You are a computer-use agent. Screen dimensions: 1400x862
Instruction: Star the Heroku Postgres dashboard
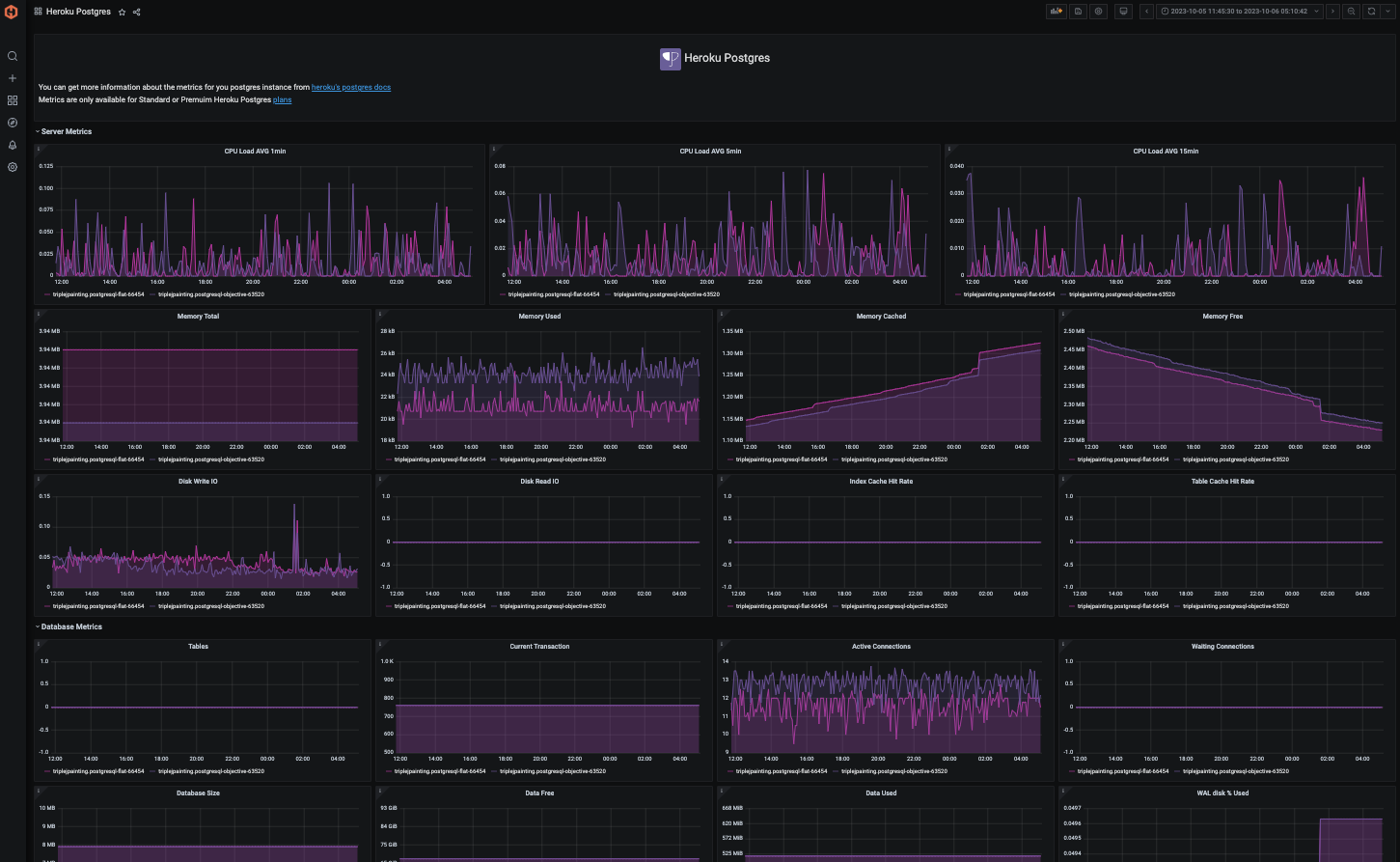pyautogui.click(x=122, y=12)
